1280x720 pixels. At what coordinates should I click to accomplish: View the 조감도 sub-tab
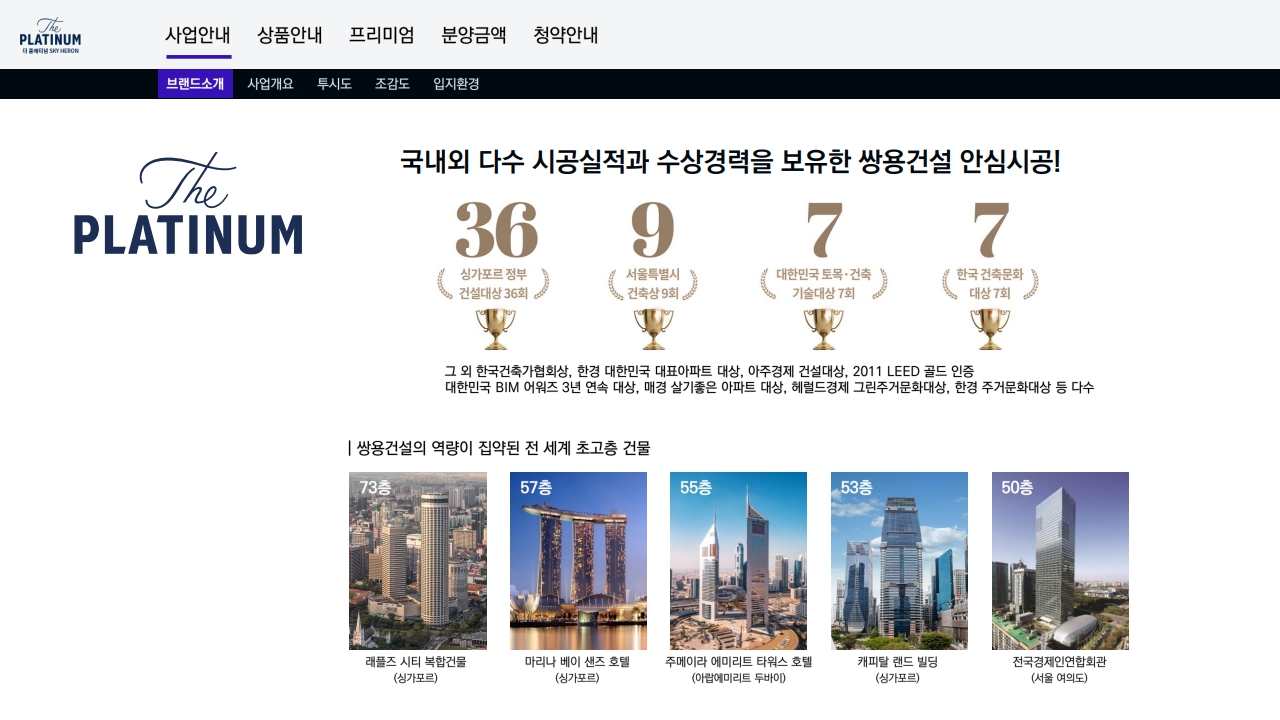click(392, 84)
